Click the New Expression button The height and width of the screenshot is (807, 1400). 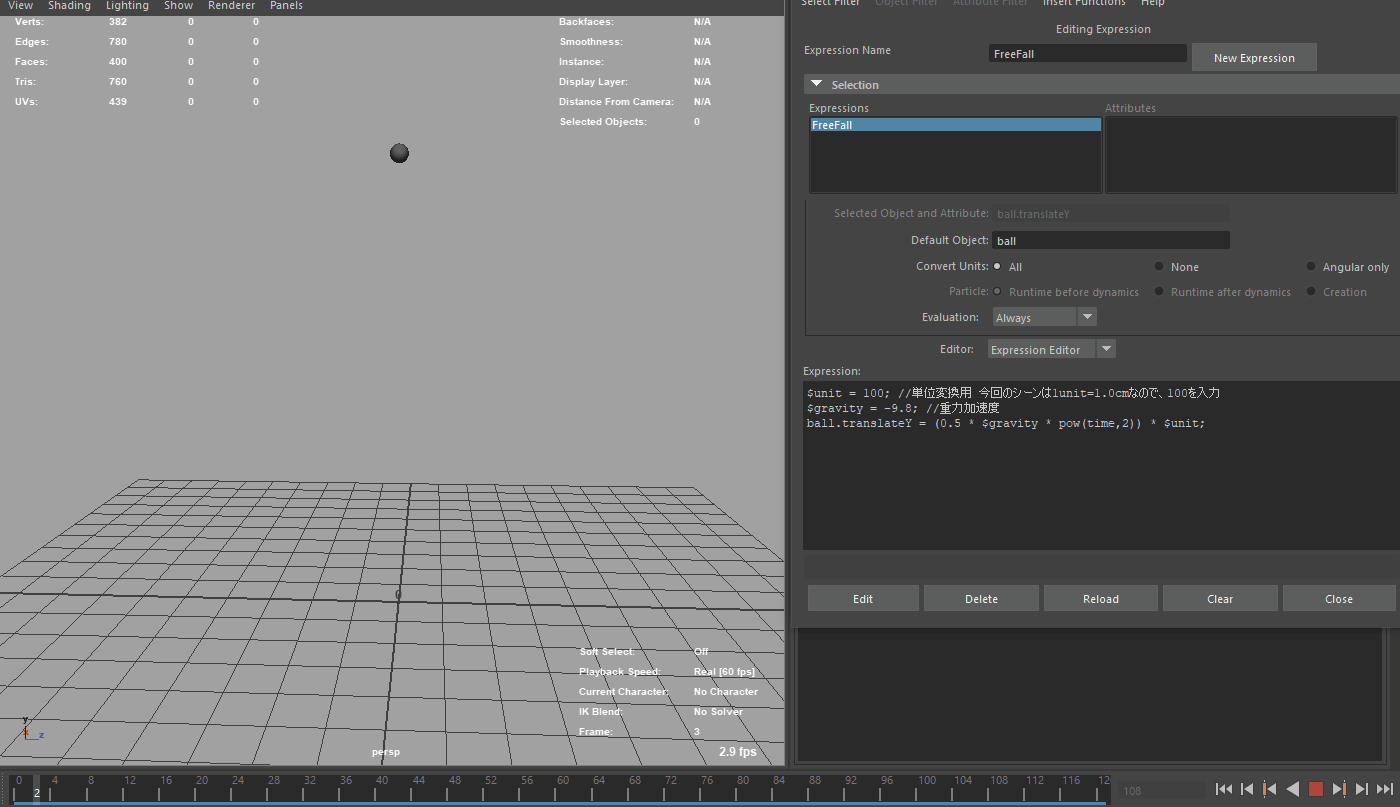(x=1254, y=57)
